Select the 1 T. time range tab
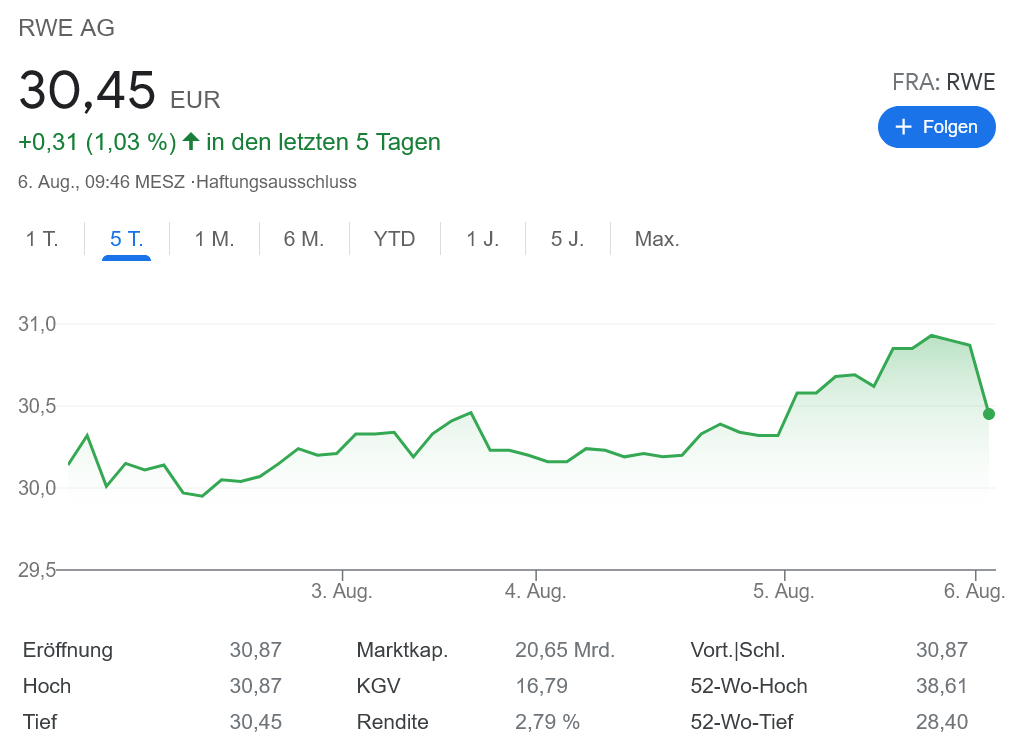 pos(42,239)
